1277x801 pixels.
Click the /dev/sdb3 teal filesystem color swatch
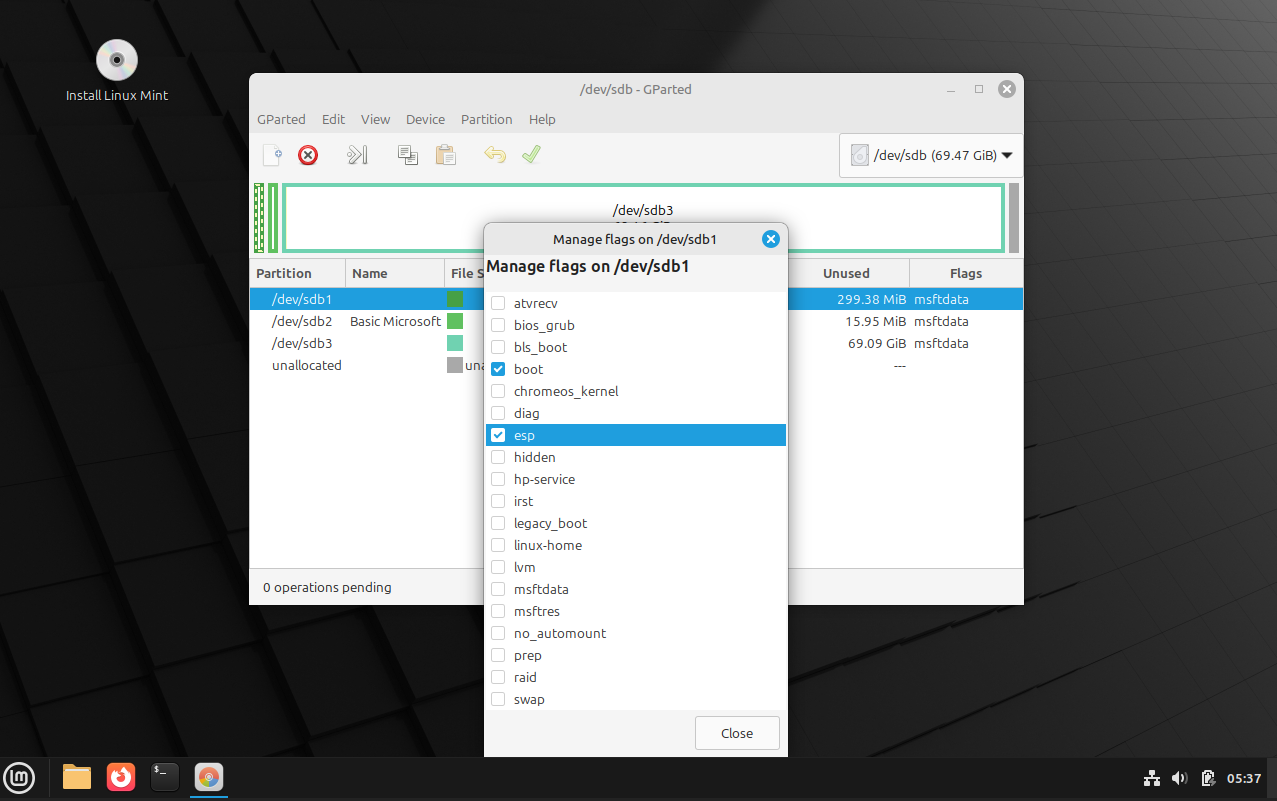click(x=455, y=343)
